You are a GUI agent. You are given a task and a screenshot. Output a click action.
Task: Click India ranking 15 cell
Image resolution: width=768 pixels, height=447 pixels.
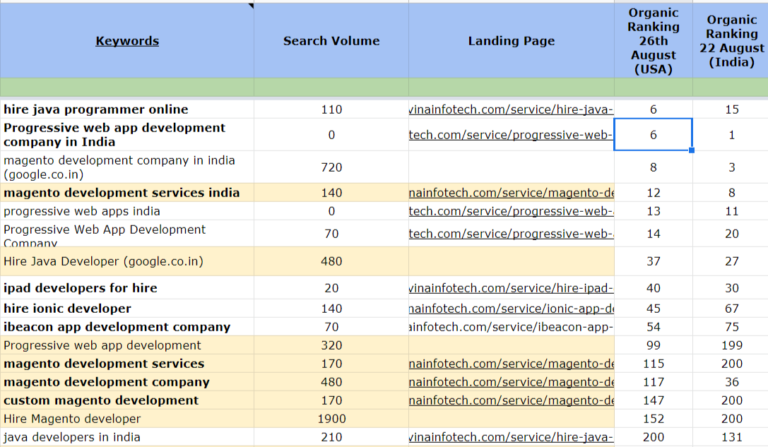pyautogui.click(x=731, y=109)
